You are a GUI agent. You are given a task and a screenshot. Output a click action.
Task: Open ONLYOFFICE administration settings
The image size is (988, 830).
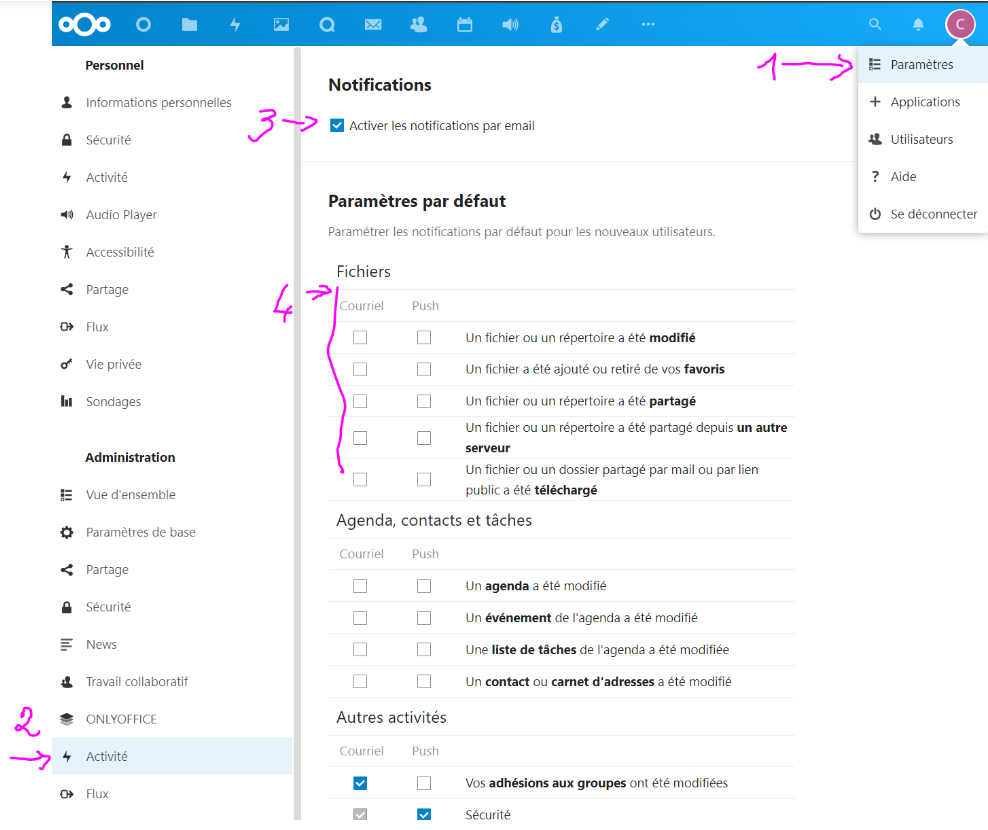[121, 719]
